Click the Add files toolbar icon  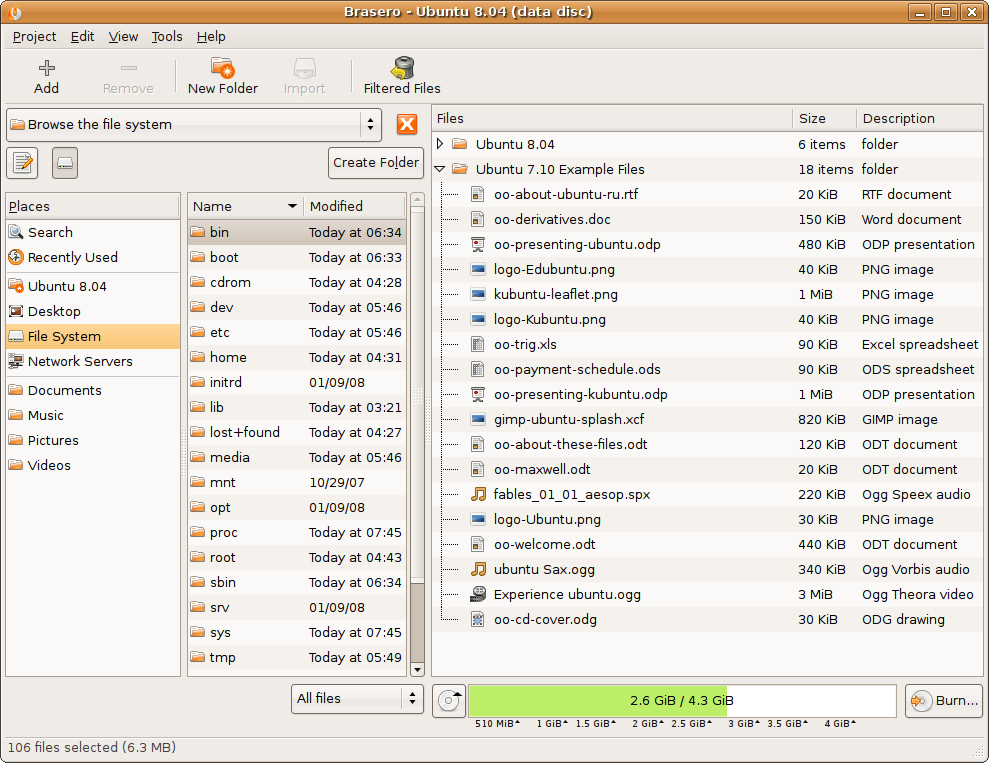click(46, 76)
